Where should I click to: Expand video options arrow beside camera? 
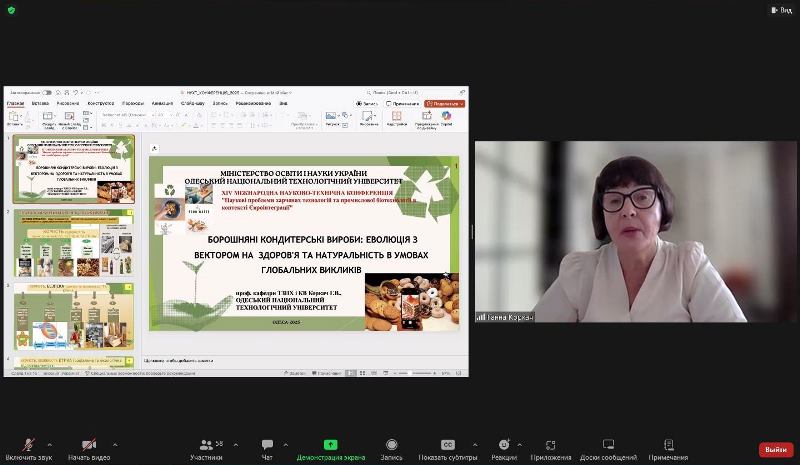[x=114, y=445]
